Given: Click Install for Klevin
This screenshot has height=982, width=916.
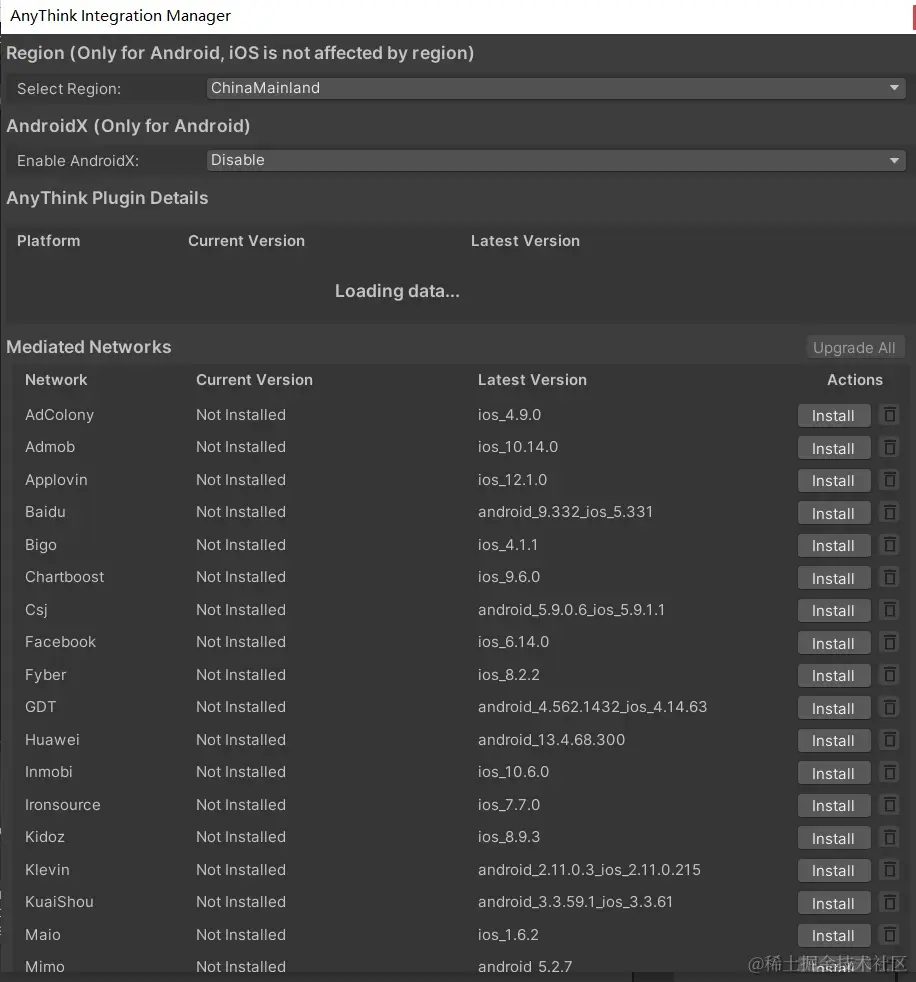Looking at the screenshot, I should [833, 871].
